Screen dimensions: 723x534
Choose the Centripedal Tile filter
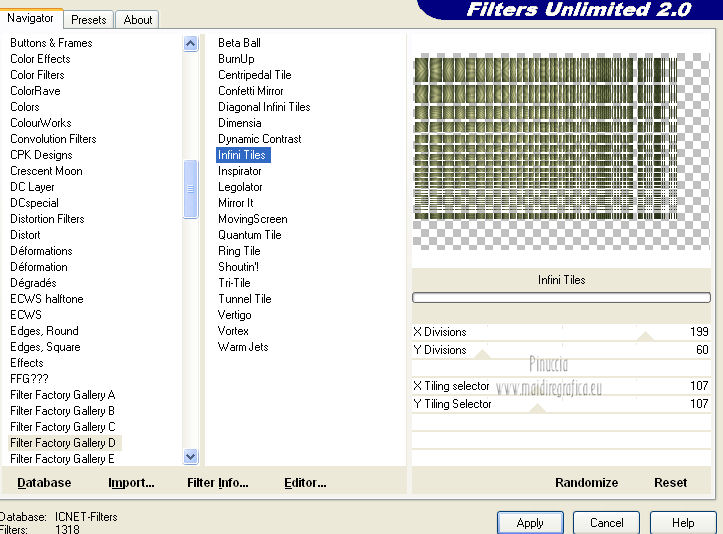(255, 75)
